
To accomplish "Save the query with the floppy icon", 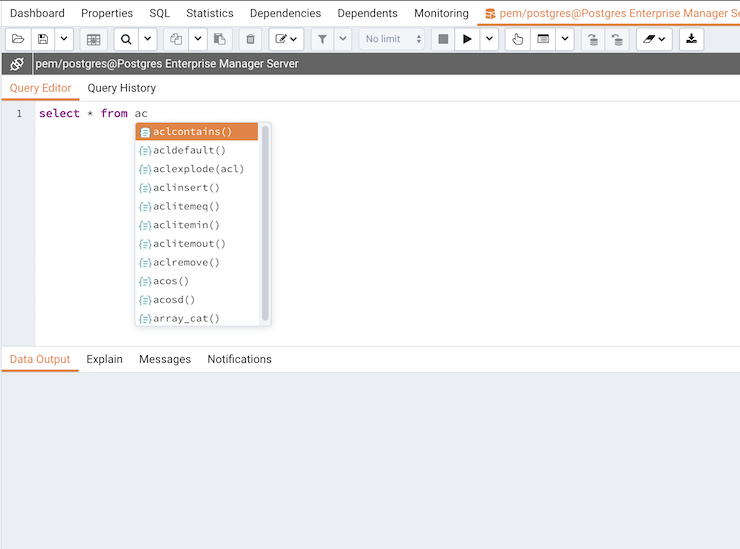I will point(43,39).
